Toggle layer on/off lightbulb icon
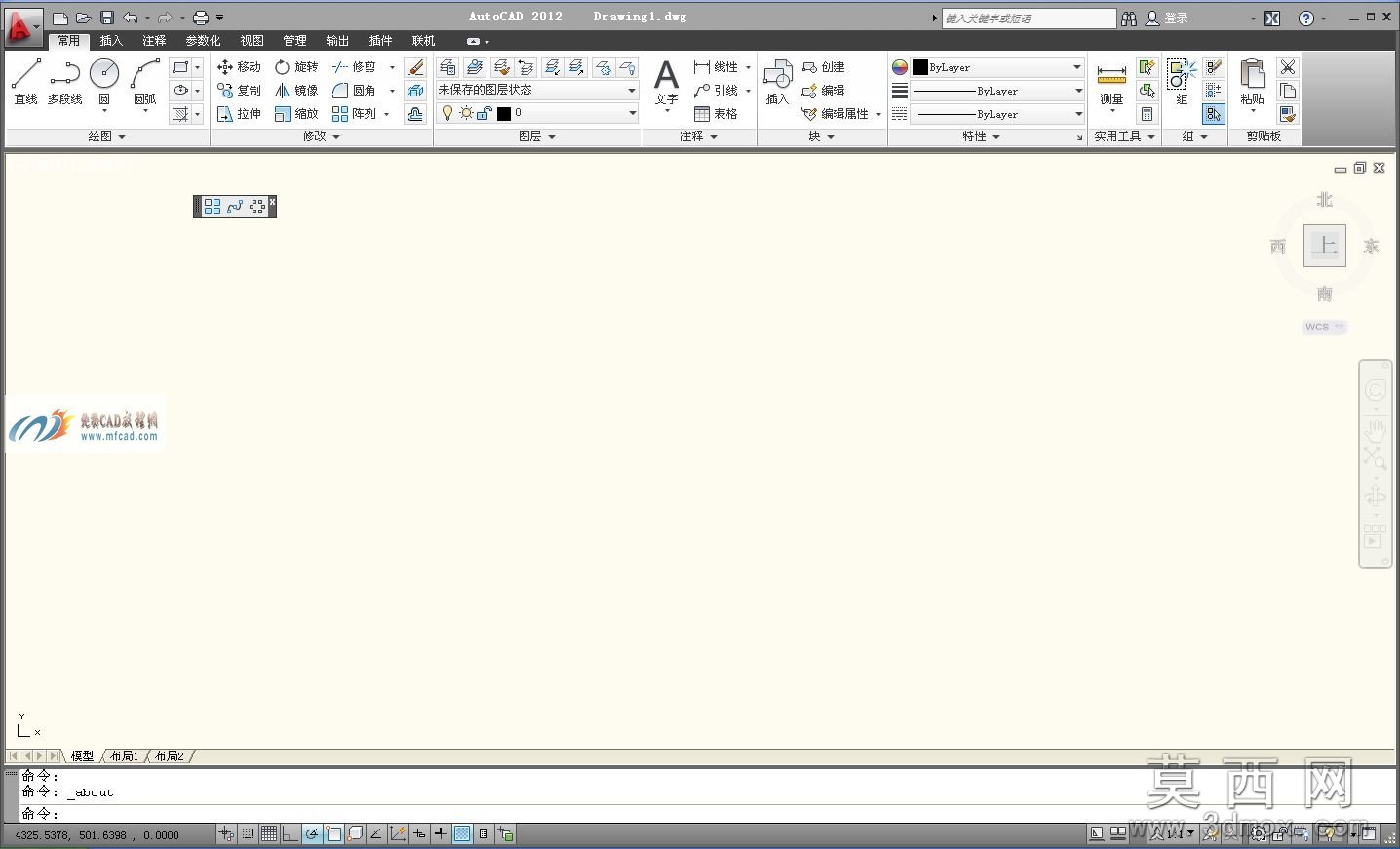This screenshot has width=1400, height=849. pyautogui.click(x=447, y=114)
